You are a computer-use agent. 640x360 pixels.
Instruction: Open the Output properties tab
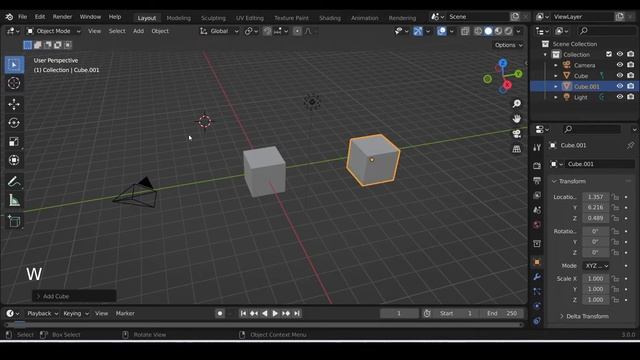537,180
